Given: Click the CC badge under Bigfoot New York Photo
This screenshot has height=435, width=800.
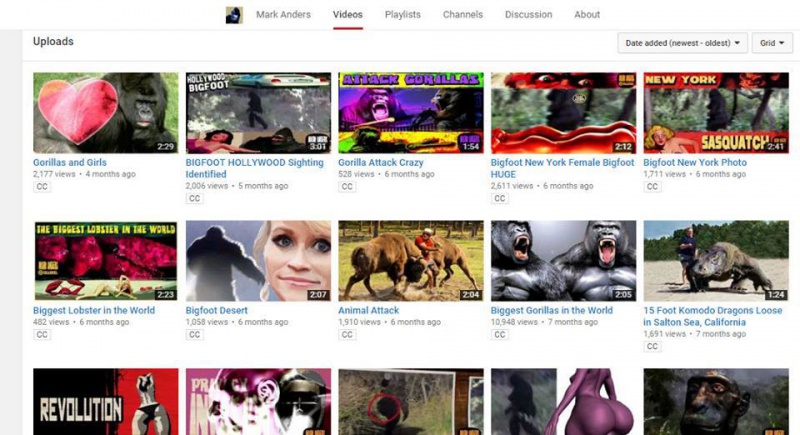Looking at the screenshot, I should point(652,186).
